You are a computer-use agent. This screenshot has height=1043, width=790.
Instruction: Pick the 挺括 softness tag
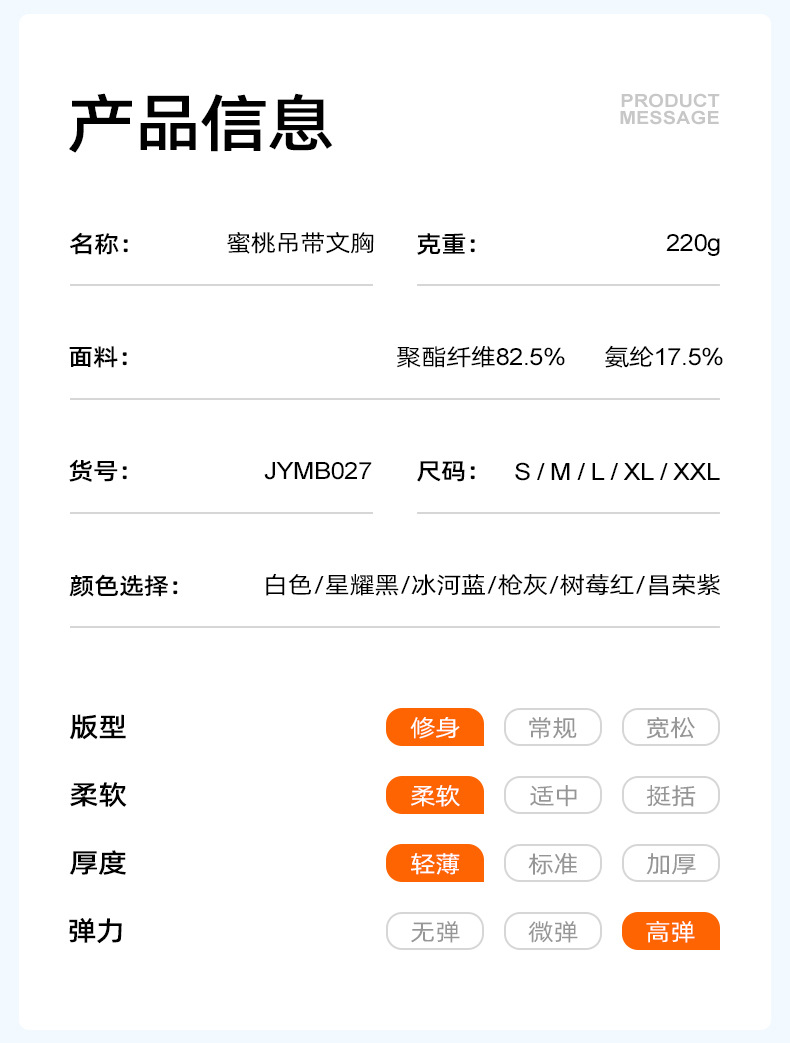[x=670, y=795]
